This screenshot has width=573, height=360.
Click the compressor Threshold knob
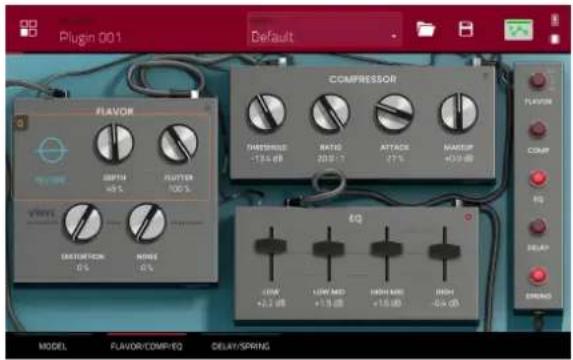pos(267,113)
